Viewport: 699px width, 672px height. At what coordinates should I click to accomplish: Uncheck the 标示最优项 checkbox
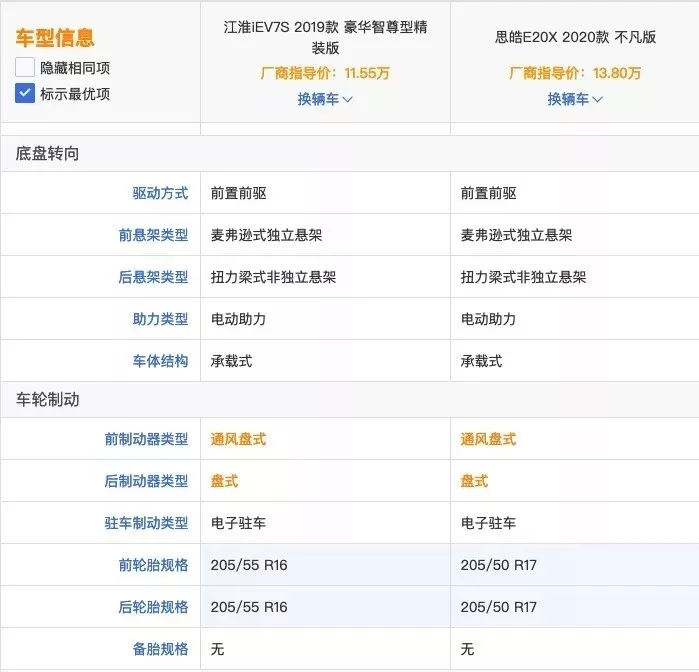pyautogui.click(x=25, y=93)
